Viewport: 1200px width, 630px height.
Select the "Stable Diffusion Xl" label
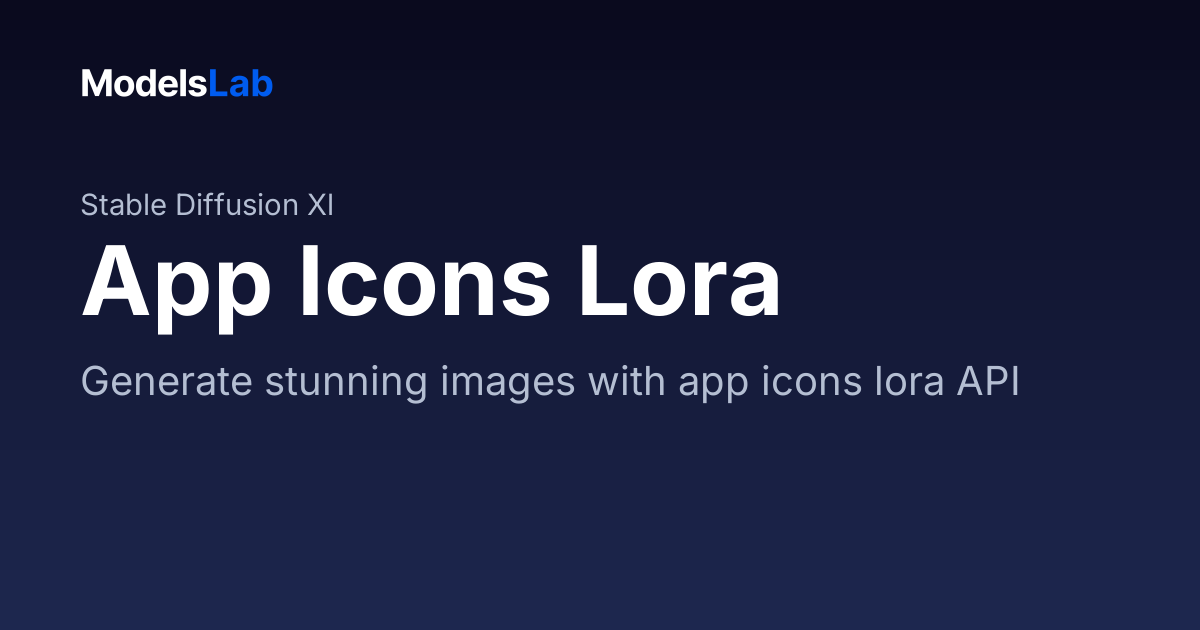tap(207, 205)
